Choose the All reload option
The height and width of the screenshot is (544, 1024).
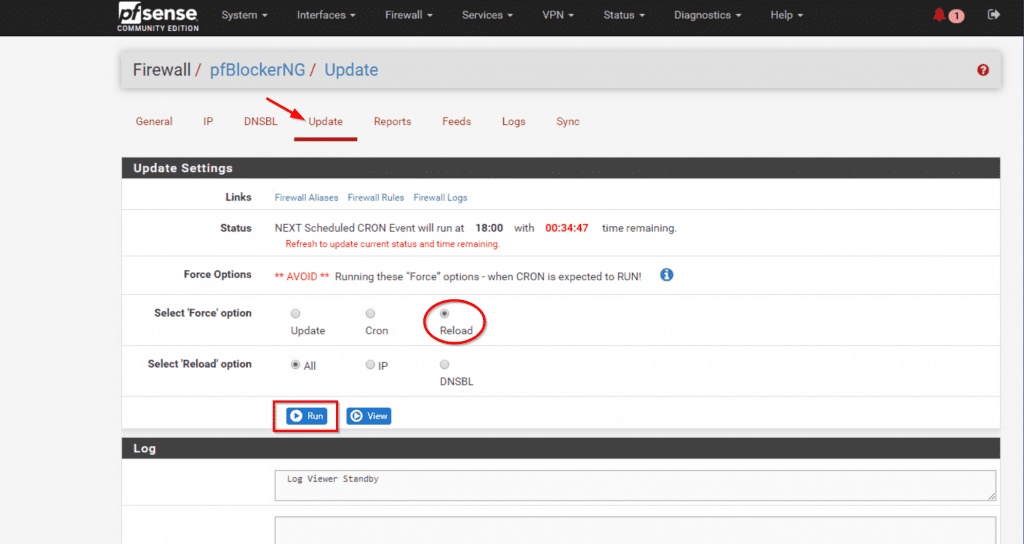pos(296,364)
